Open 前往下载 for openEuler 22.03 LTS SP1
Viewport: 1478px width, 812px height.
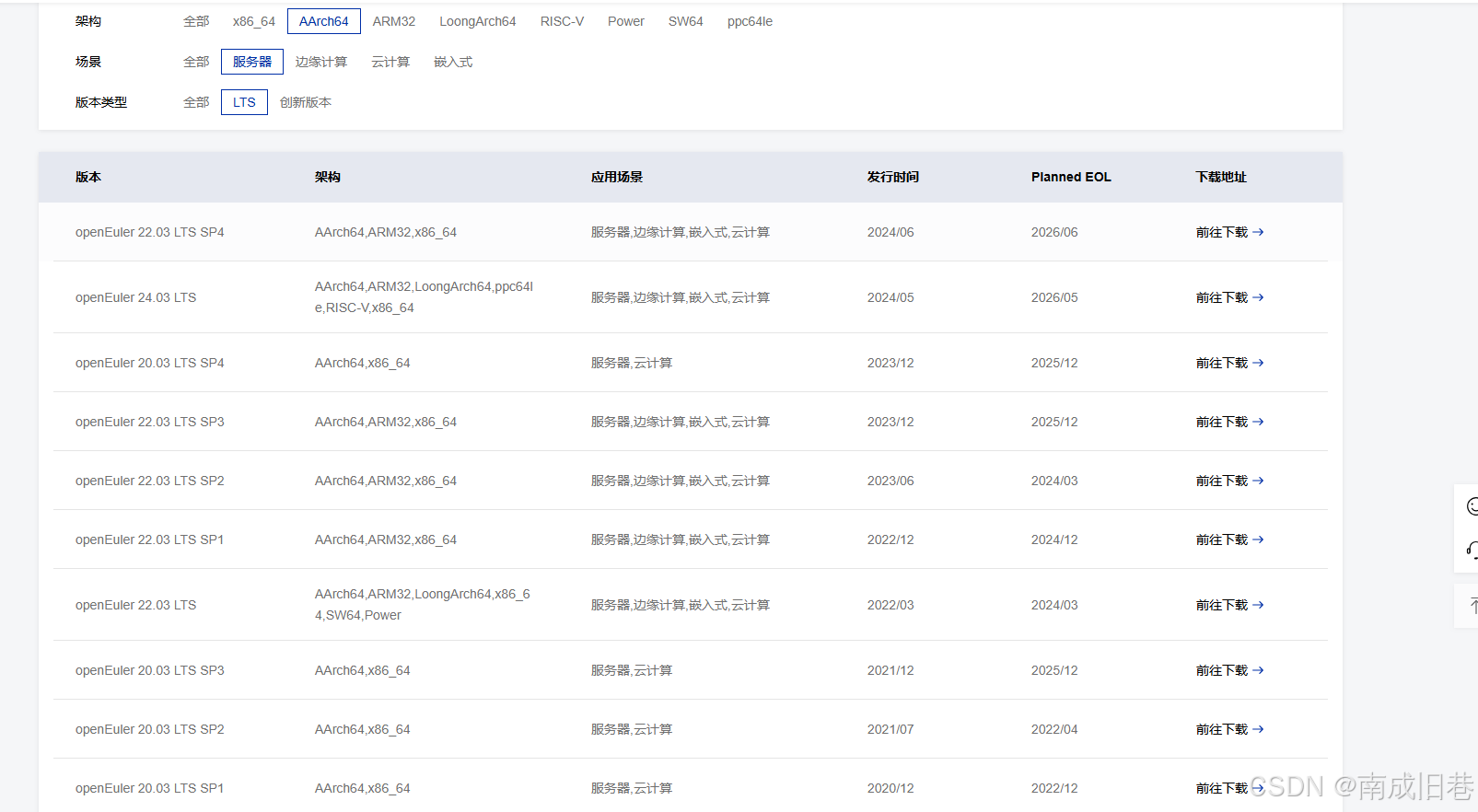tap(1230, 539)
